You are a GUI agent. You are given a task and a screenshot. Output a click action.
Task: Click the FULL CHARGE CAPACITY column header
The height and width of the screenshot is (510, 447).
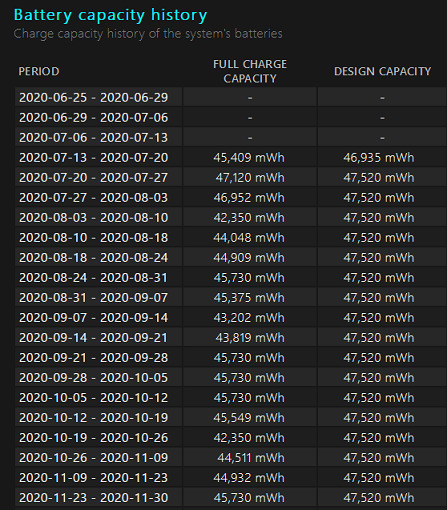[x=250, y=71]
